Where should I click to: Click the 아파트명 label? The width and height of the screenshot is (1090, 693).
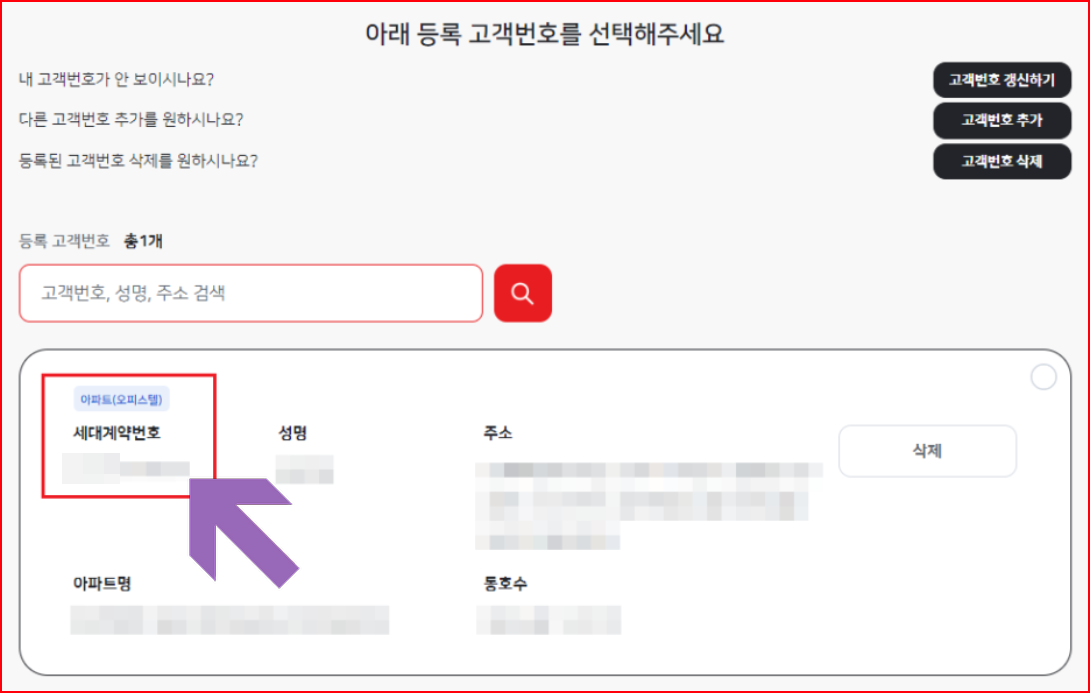click(x=102, y=583)
